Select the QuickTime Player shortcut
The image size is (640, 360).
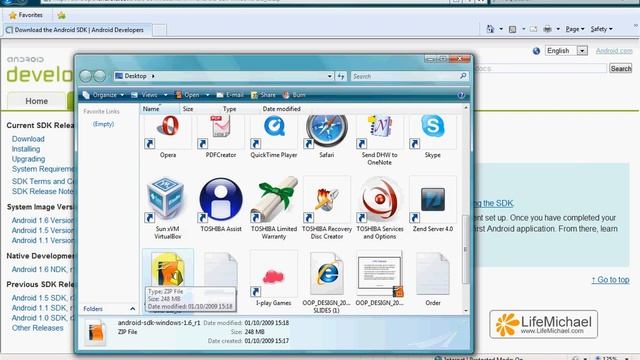click(274, 131)
